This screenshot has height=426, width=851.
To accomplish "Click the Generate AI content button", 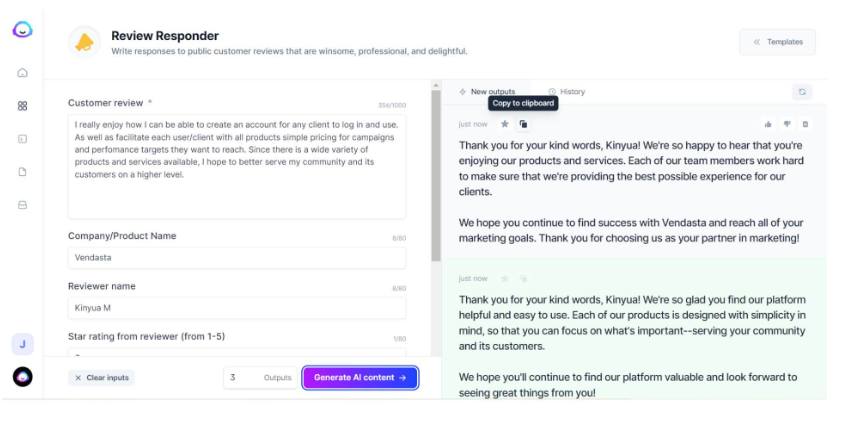I will [360, 378].
